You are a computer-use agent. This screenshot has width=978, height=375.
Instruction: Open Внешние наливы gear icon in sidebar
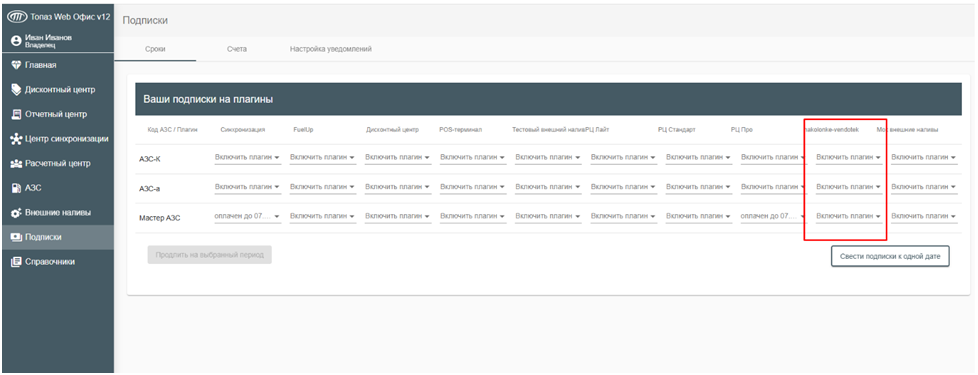click(17, 213)
